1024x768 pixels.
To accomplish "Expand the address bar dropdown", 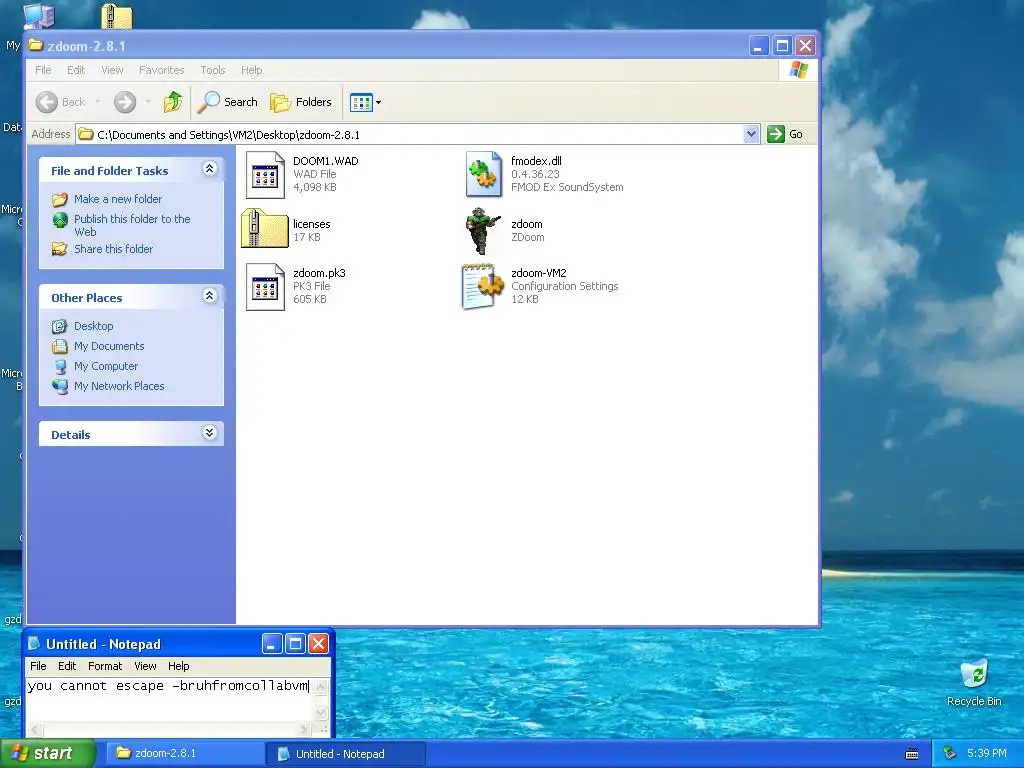I will tap(751, 134).
